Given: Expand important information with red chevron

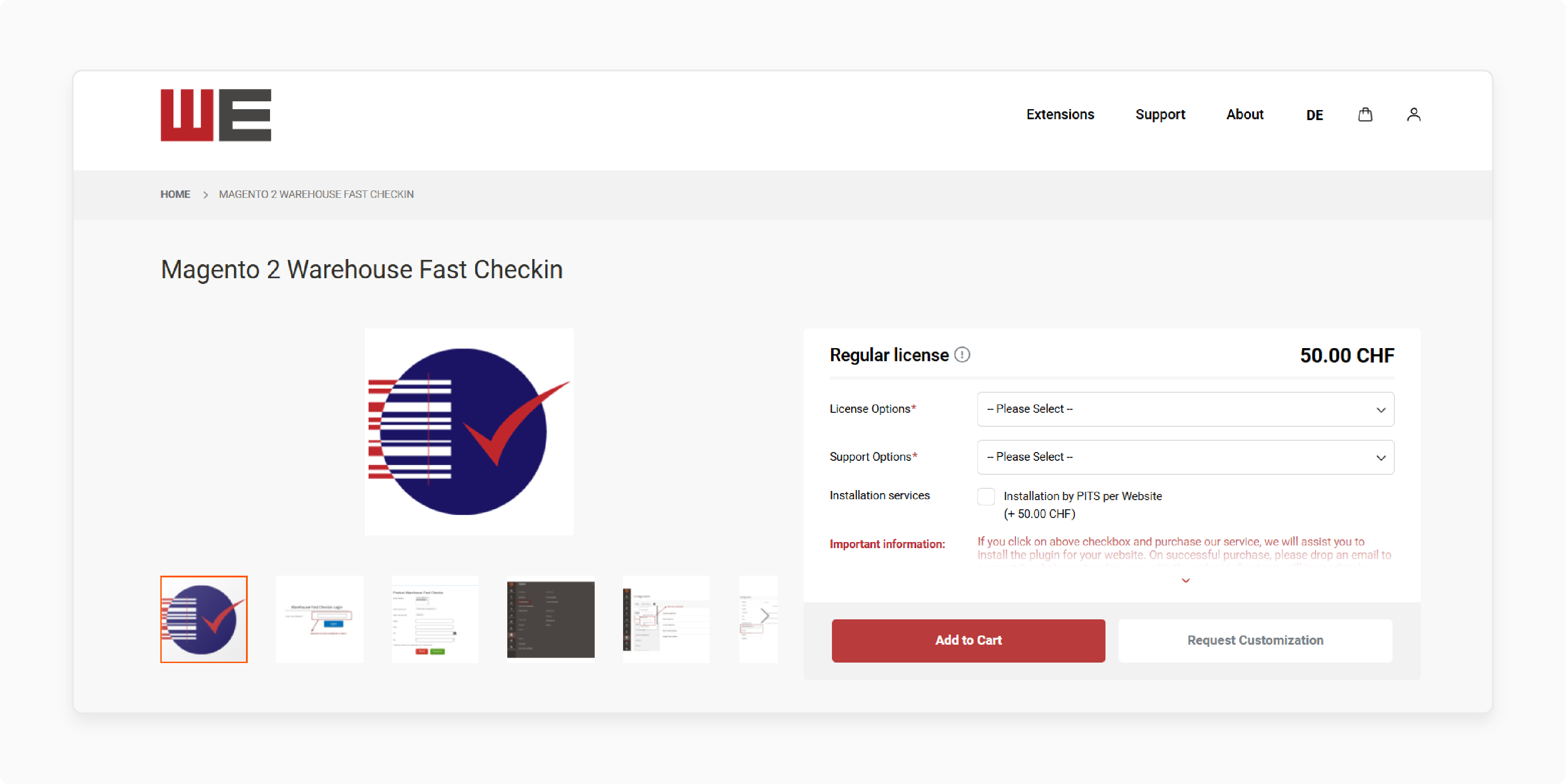Looking at the screenshot, I should pyautogui.click(x=1185, y=580).
